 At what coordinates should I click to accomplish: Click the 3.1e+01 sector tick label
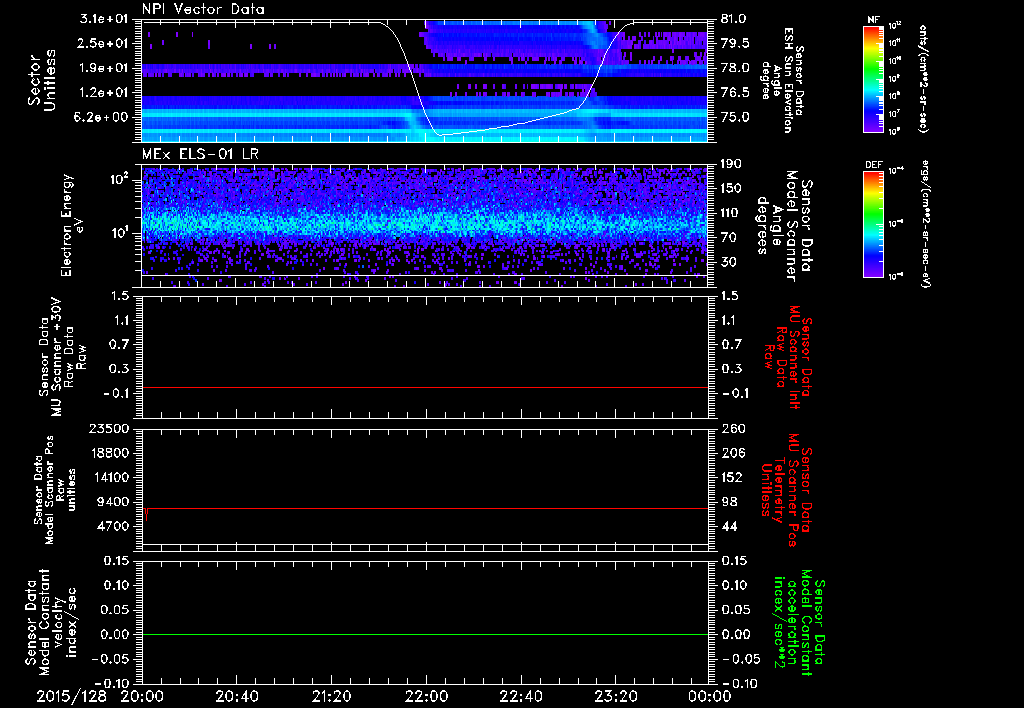click(x=103, y=19)
